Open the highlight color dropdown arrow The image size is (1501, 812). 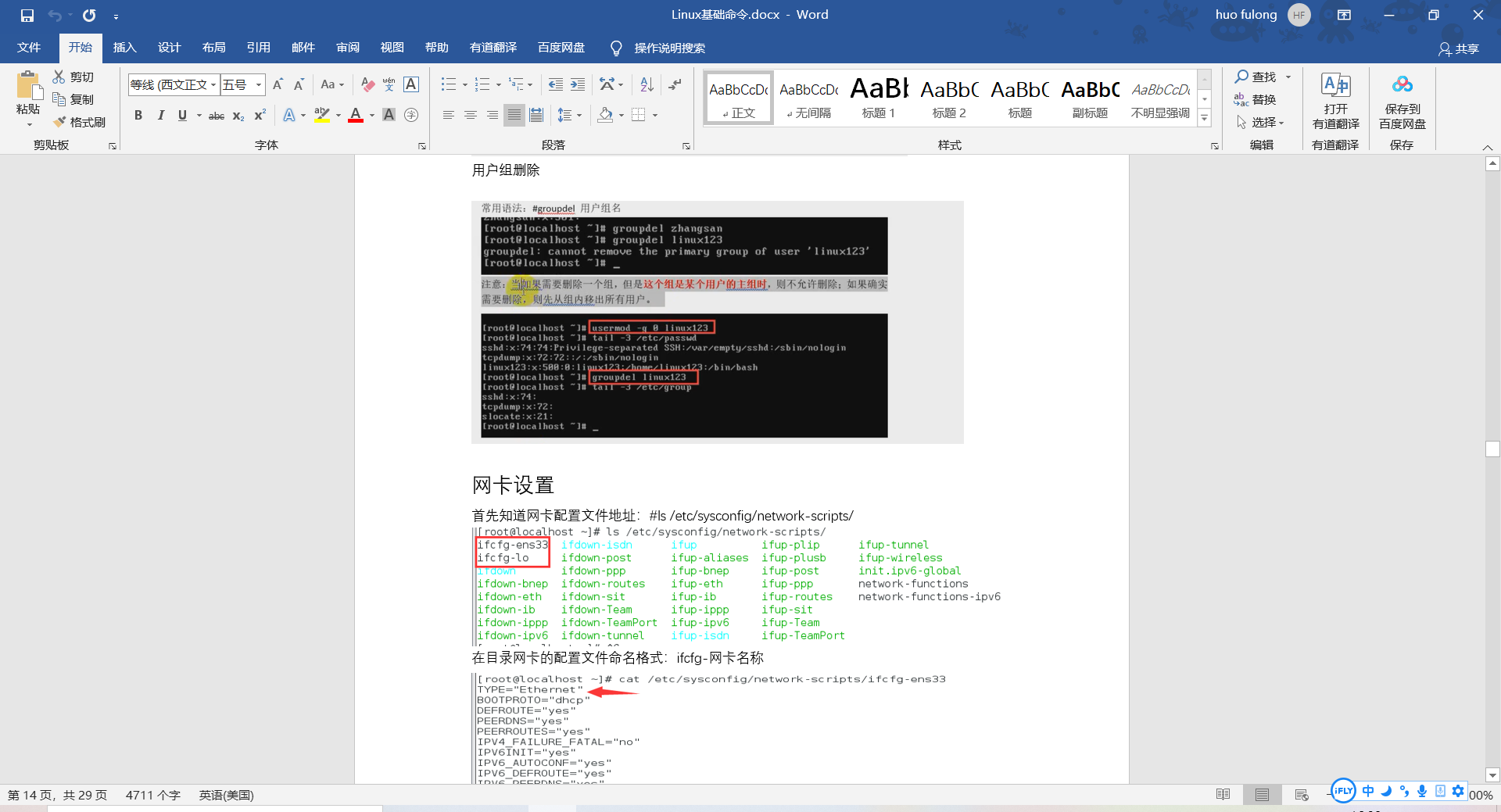click(x=339, y=115)
